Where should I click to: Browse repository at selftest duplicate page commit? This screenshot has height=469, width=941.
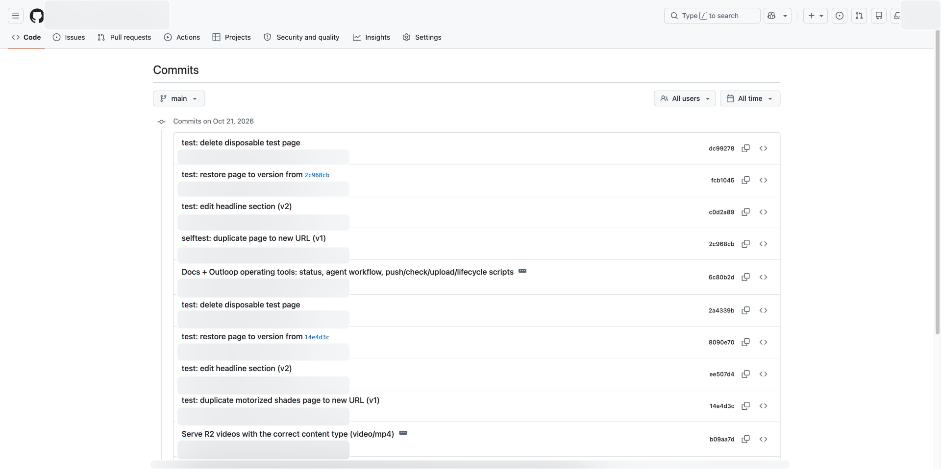(x=763, y=243)
